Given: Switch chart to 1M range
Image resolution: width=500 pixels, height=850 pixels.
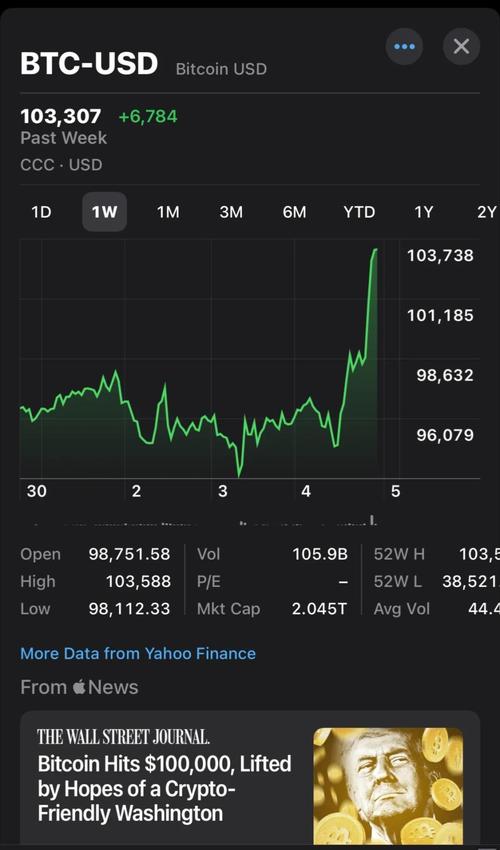Looking at the screenshot, I should coord(168,212).
